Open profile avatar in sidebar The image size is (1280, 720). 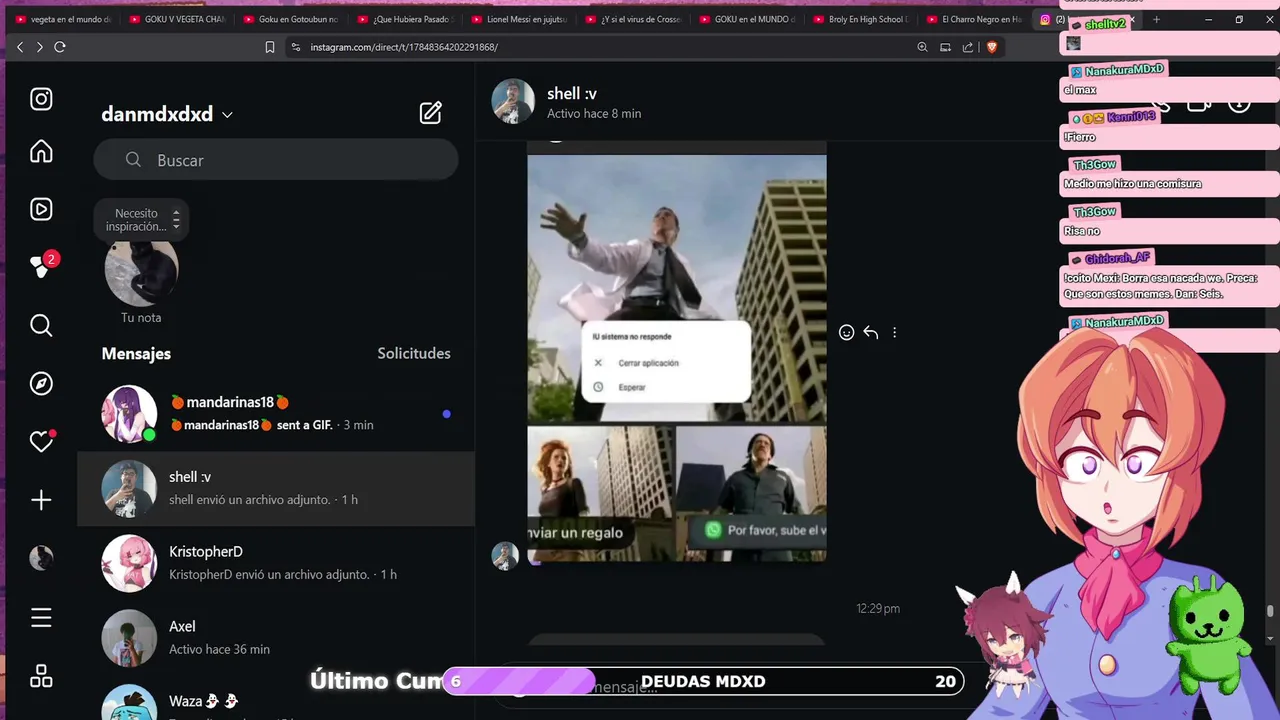pyautogui.click(x=41, y=558)
